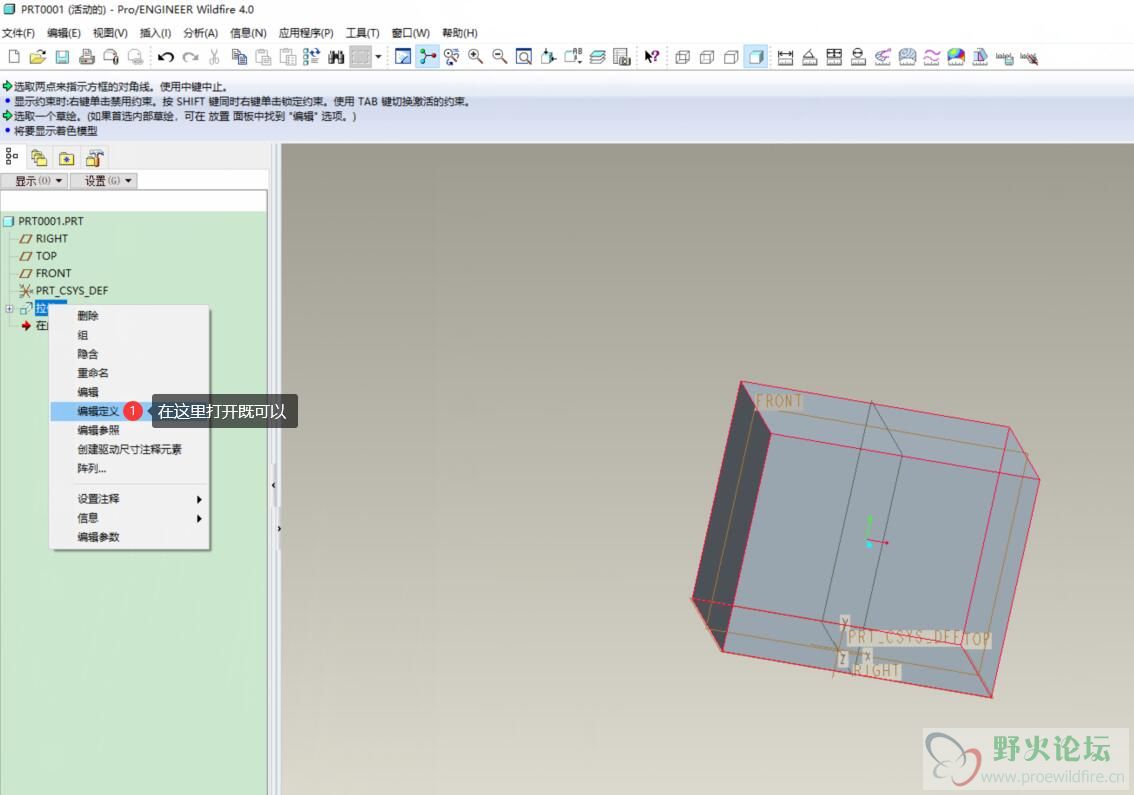Click the context help arrow-question icon
This screenshot has height=795, width=1134.
point(651,56)
